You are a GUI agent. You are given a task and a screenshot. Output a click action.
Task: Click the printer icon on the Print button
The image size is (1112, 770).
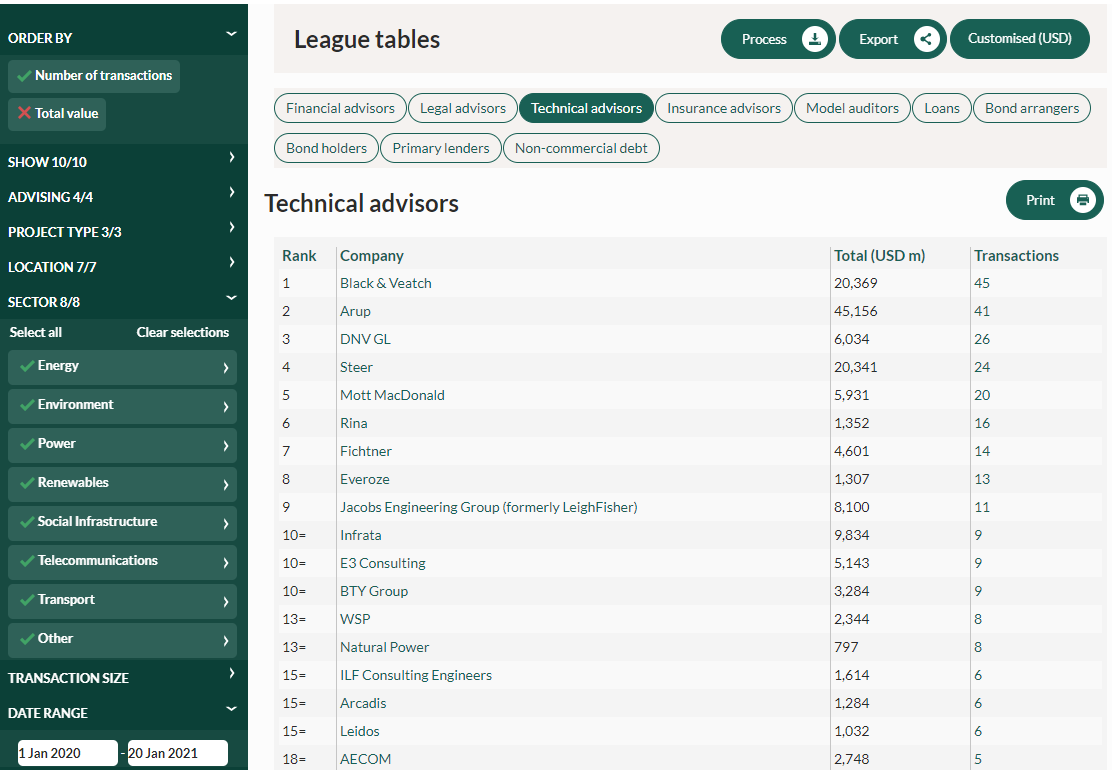pos(1083,200)
